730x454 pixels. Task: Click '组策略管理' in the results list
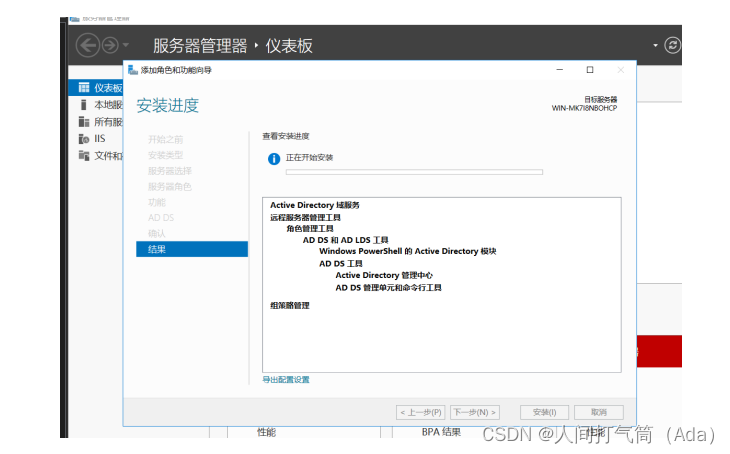click(x=290, y=305)
